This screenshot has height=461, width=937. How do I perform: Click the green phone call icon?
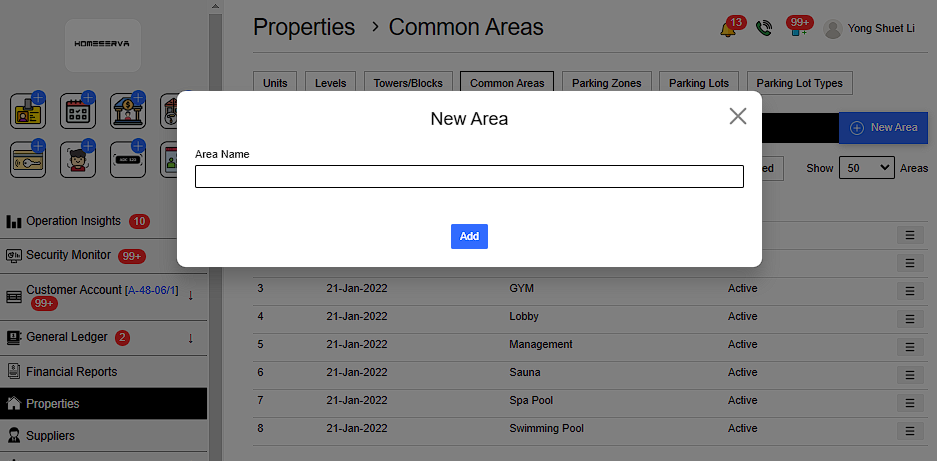click(x=764, y=29)
